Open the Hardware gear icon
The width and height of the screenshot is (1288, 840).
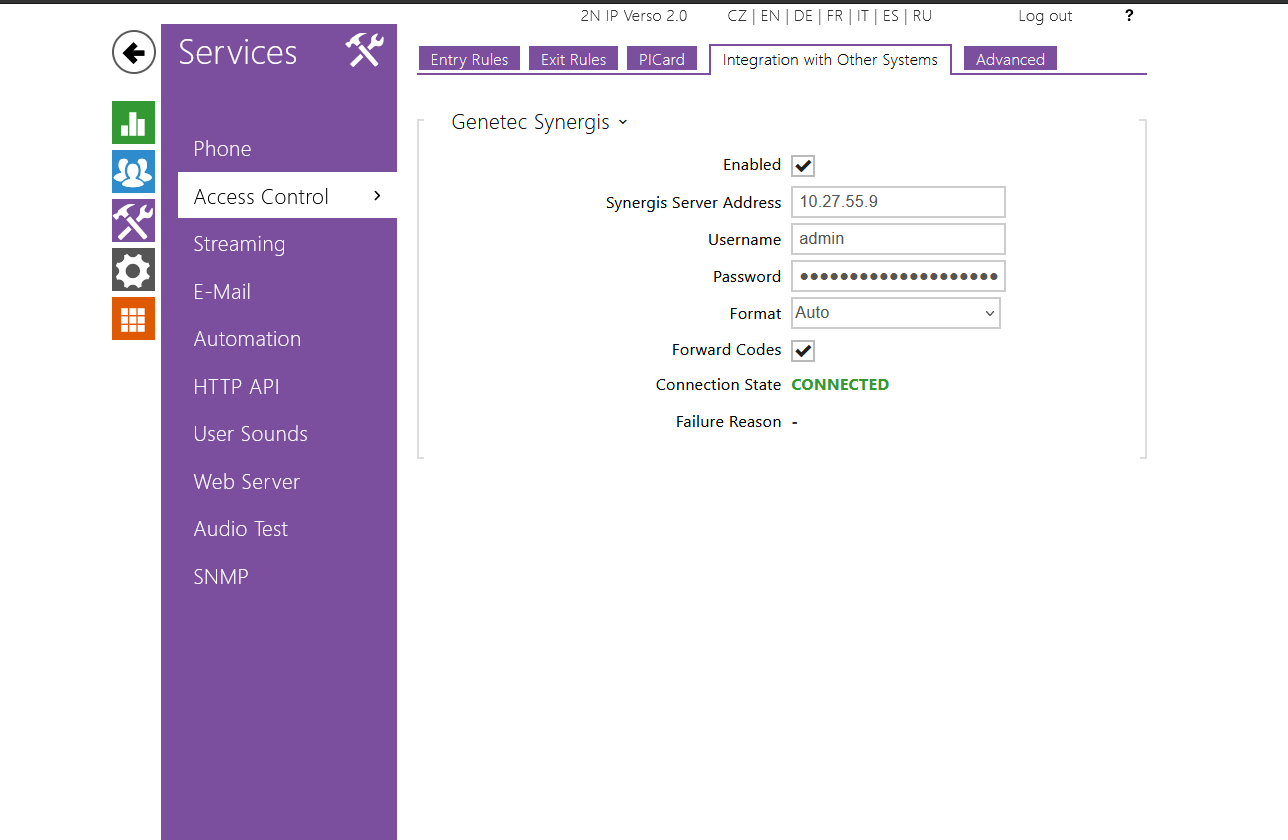coord(133,270)
